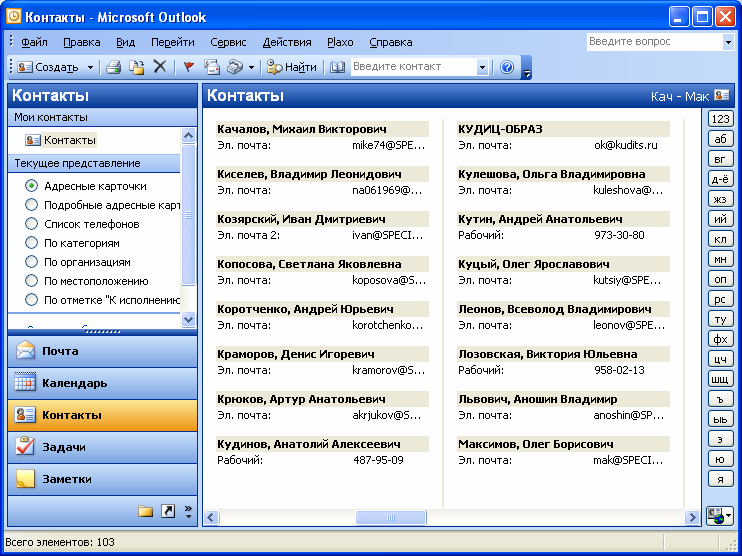Select Адресные карточки view radio button
This screenshot has width=742, height=556.
tap(31, 186)
